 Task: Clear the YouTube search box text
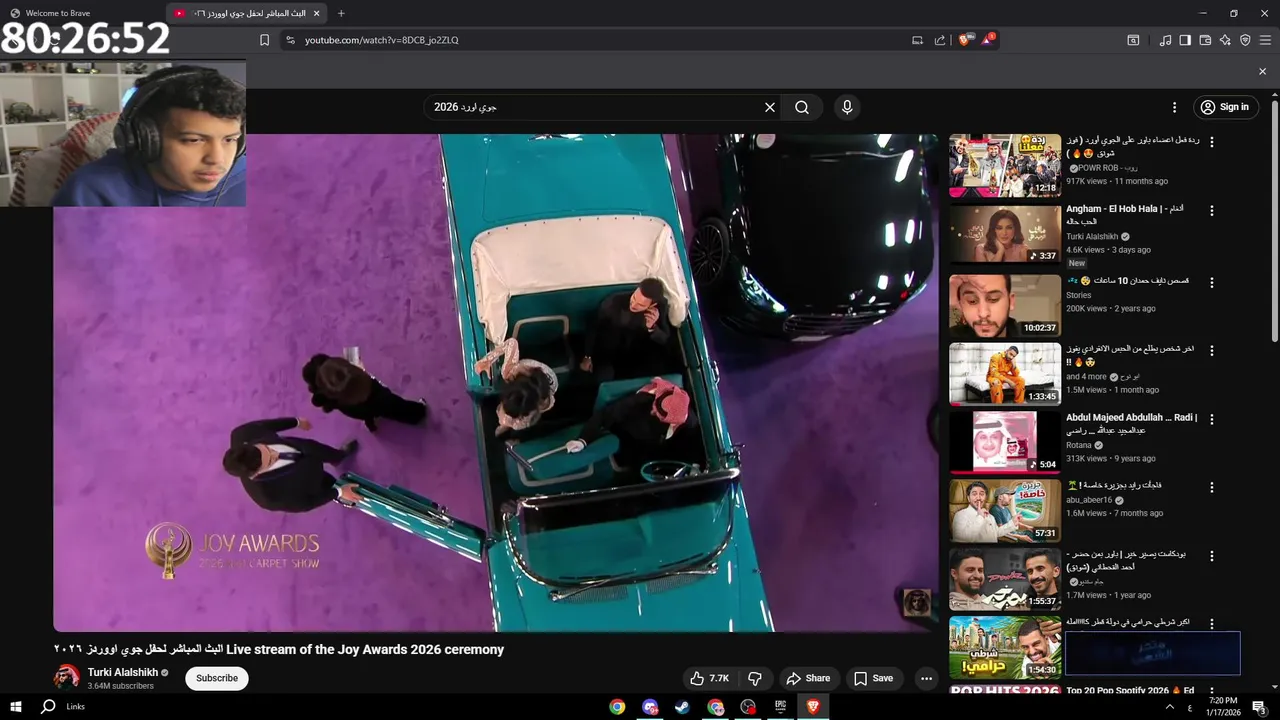pos(770,107)
